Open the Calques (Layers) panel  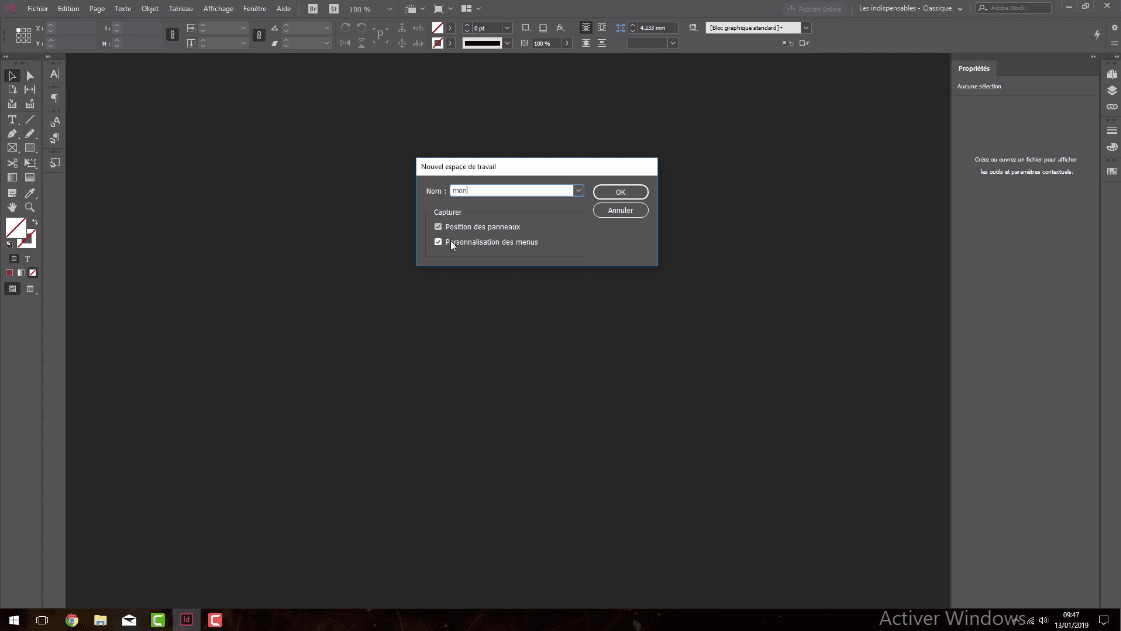tap(1110, 89)
